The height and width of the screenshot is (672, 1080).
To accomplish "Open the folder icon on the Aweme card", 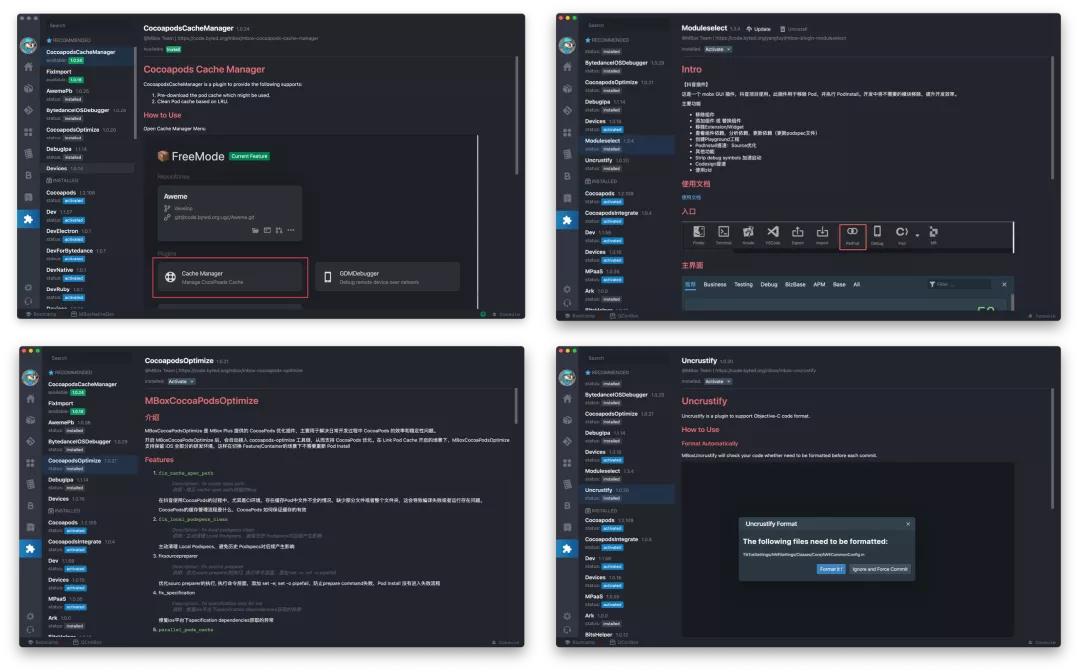I will point(255,230).
